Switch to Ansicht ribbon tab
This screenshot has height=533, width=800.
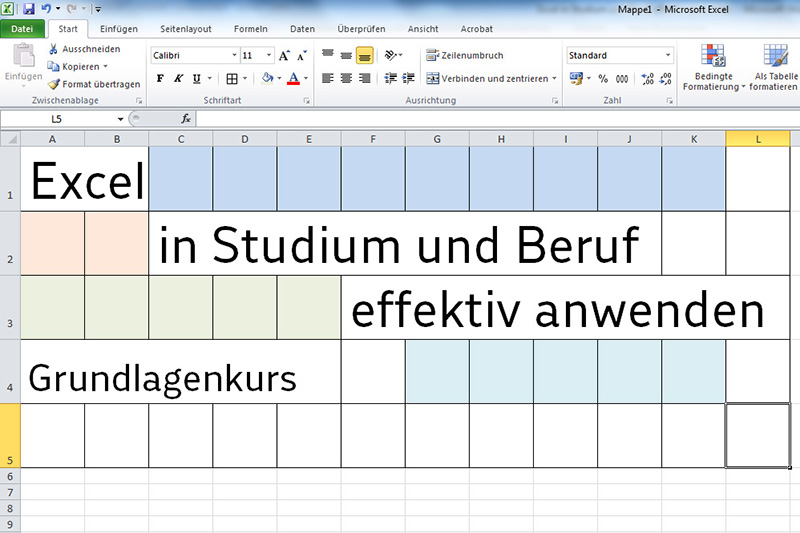tap(423, 29)
